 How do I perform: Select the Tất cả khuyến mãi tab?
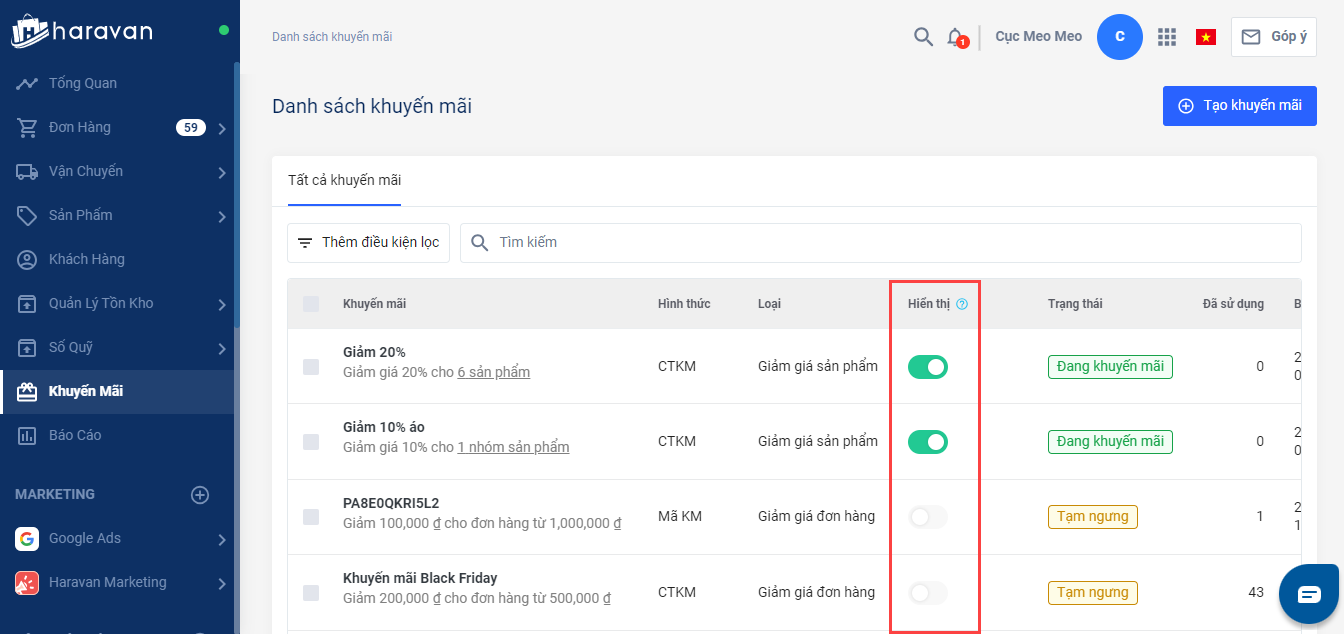344,181
